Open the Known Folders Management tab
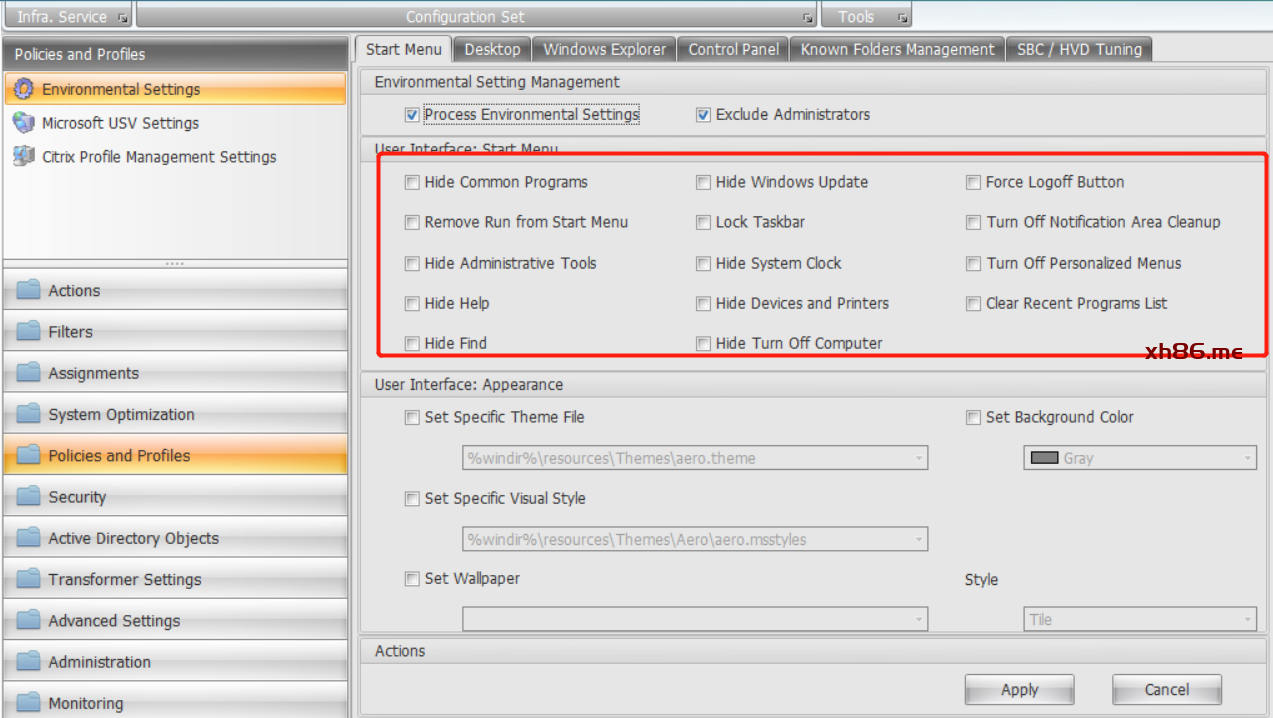Screen dimensions: 1273x718 coord(897,49)
